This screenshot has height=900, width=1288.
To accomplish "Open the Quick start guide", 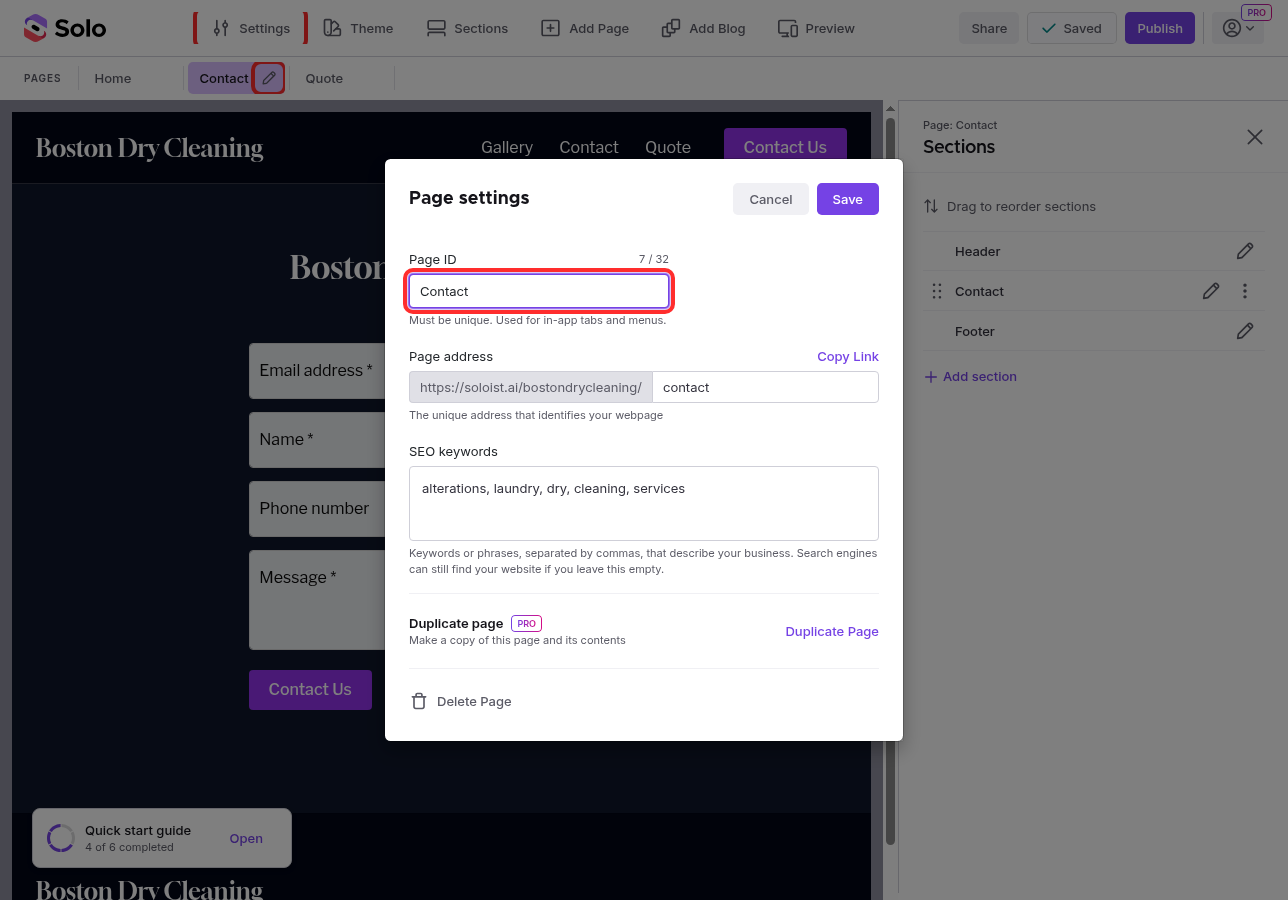I will pos(246,839).
